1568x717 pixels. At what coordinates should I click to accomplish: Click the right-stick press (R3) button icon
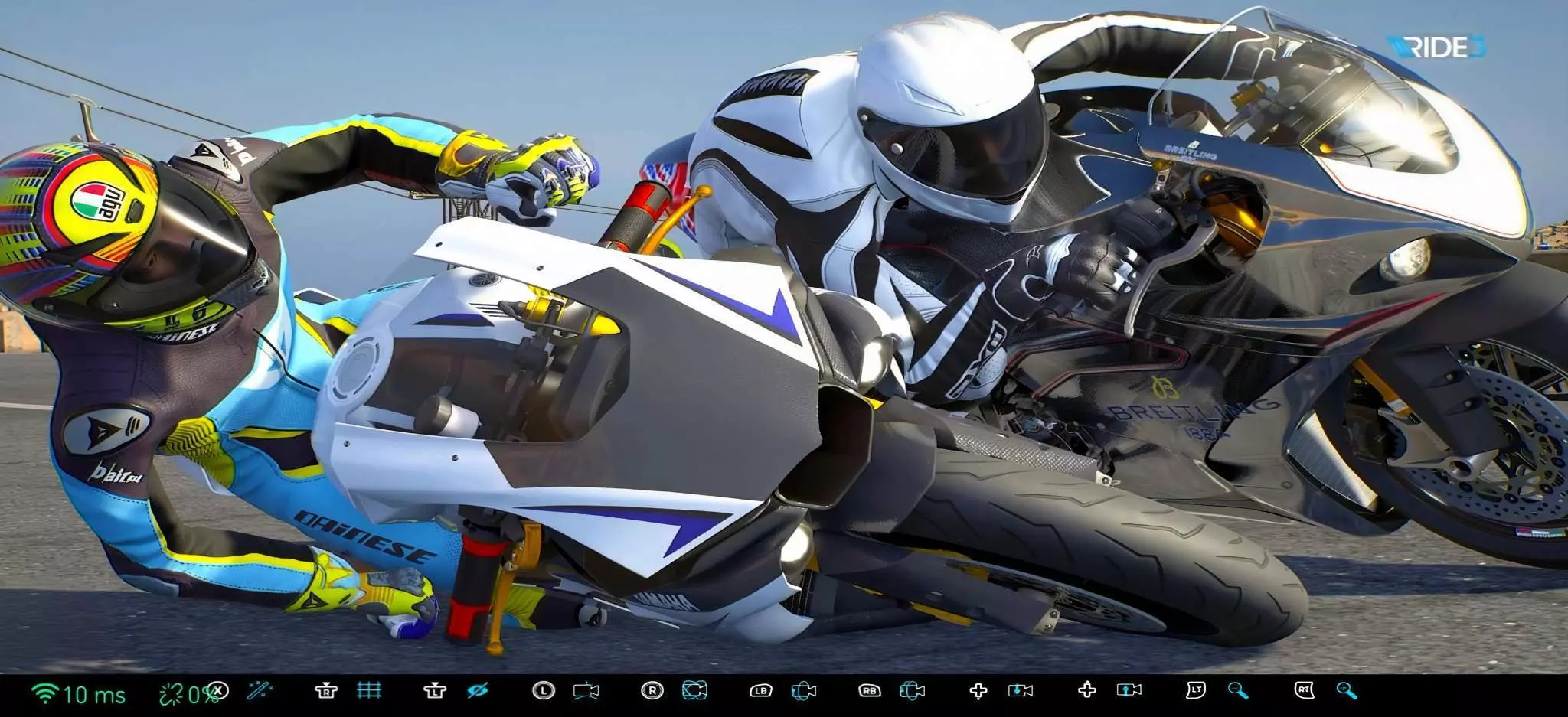coord(326,690)
